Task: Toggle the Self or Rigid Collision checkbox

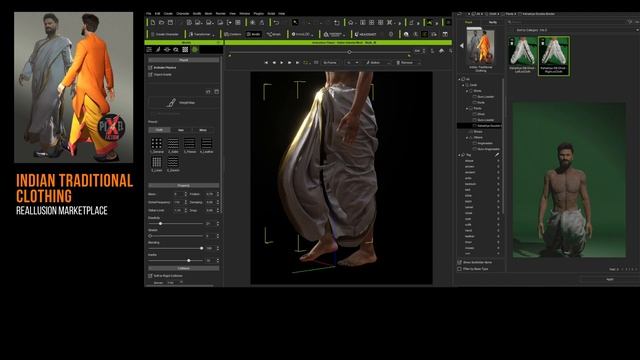Action: tap(150, 276)
